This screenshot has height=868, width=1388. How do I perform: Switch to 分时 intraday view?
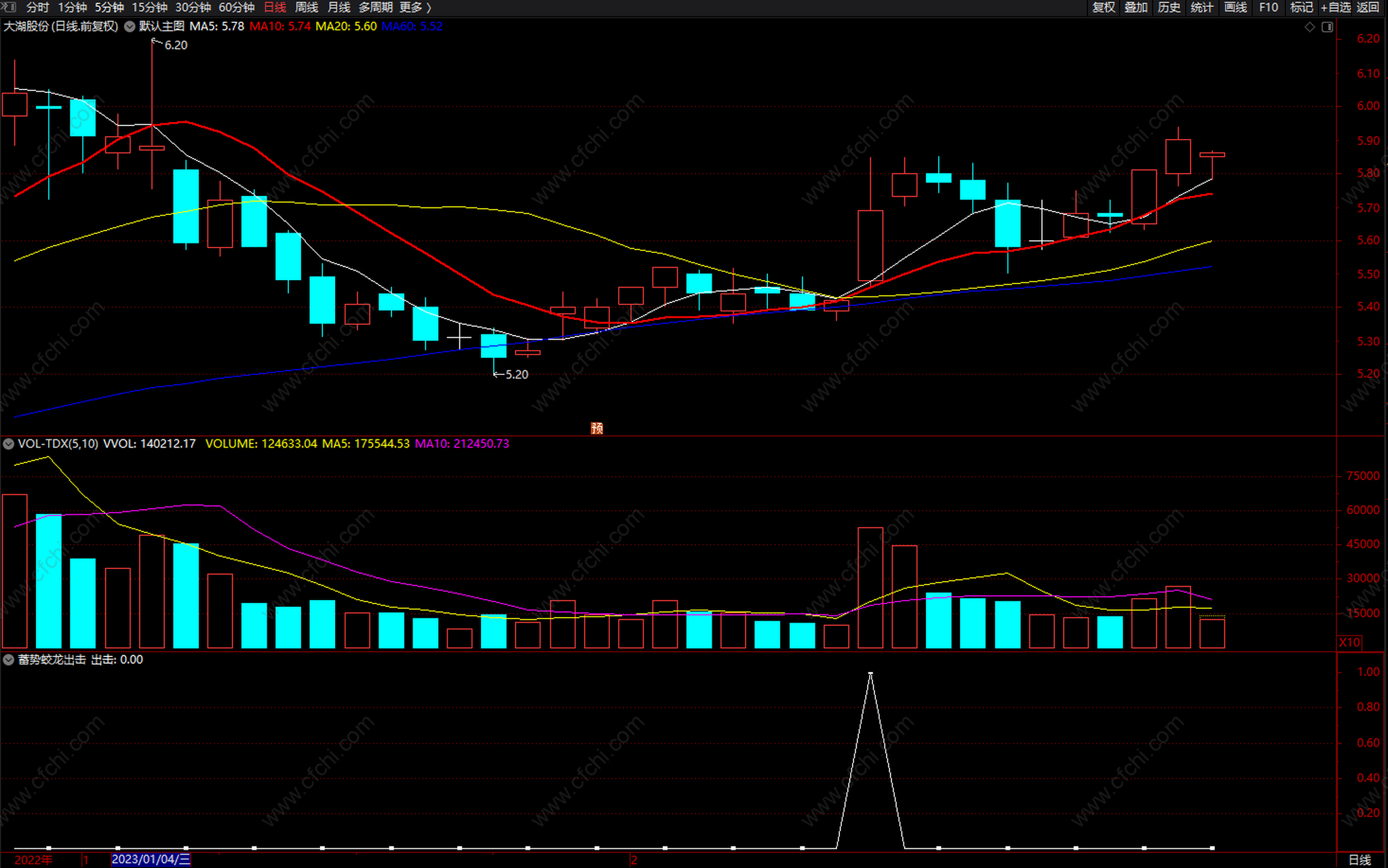point(37,7)
